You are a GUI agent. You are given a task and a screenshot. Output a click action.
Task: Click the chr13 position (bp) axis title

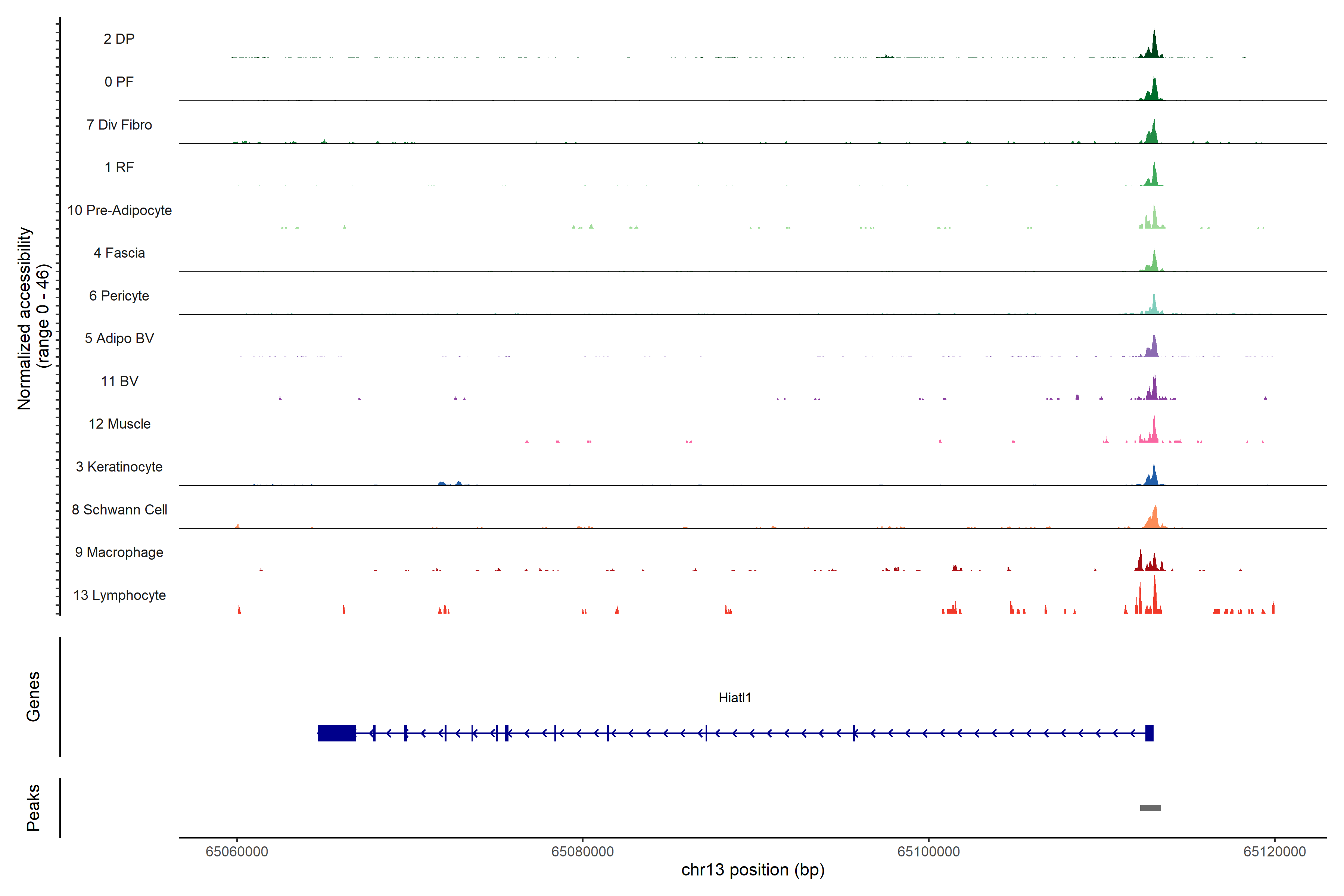tap(753, 870)
